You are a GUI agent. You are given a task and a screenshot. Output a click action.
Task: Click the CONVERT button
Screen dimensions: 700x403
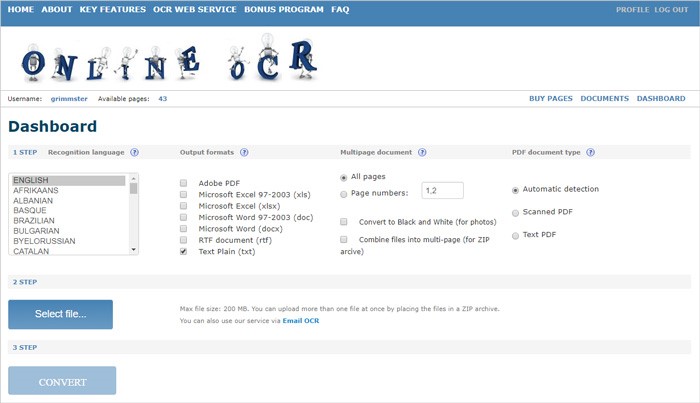point(62,381)
